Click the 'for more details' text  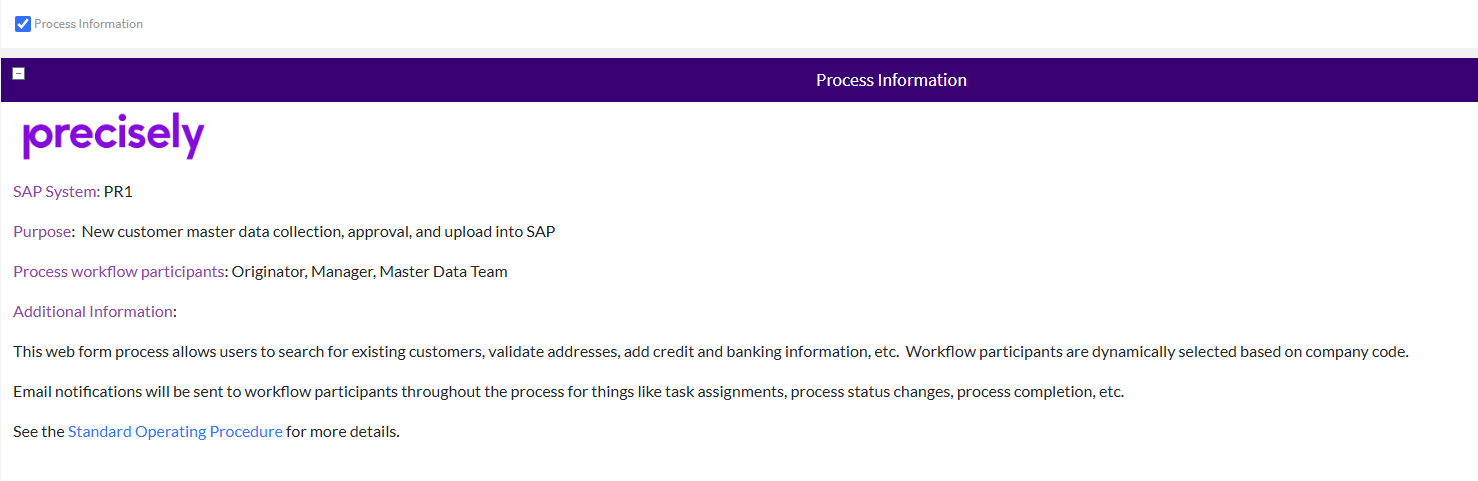pos(343,432)
